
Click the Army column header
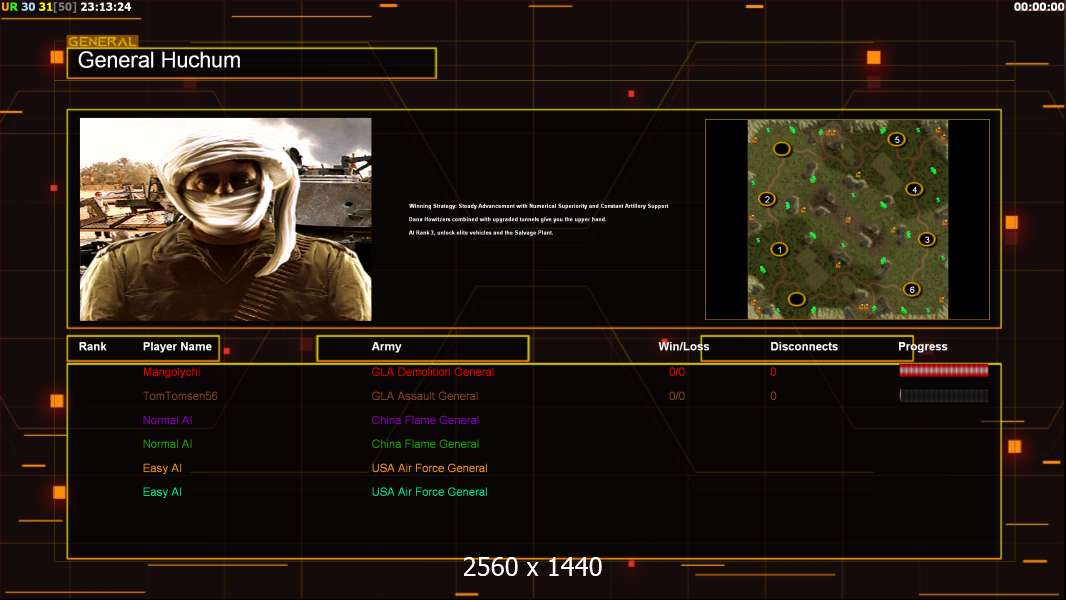coord(386,347)
